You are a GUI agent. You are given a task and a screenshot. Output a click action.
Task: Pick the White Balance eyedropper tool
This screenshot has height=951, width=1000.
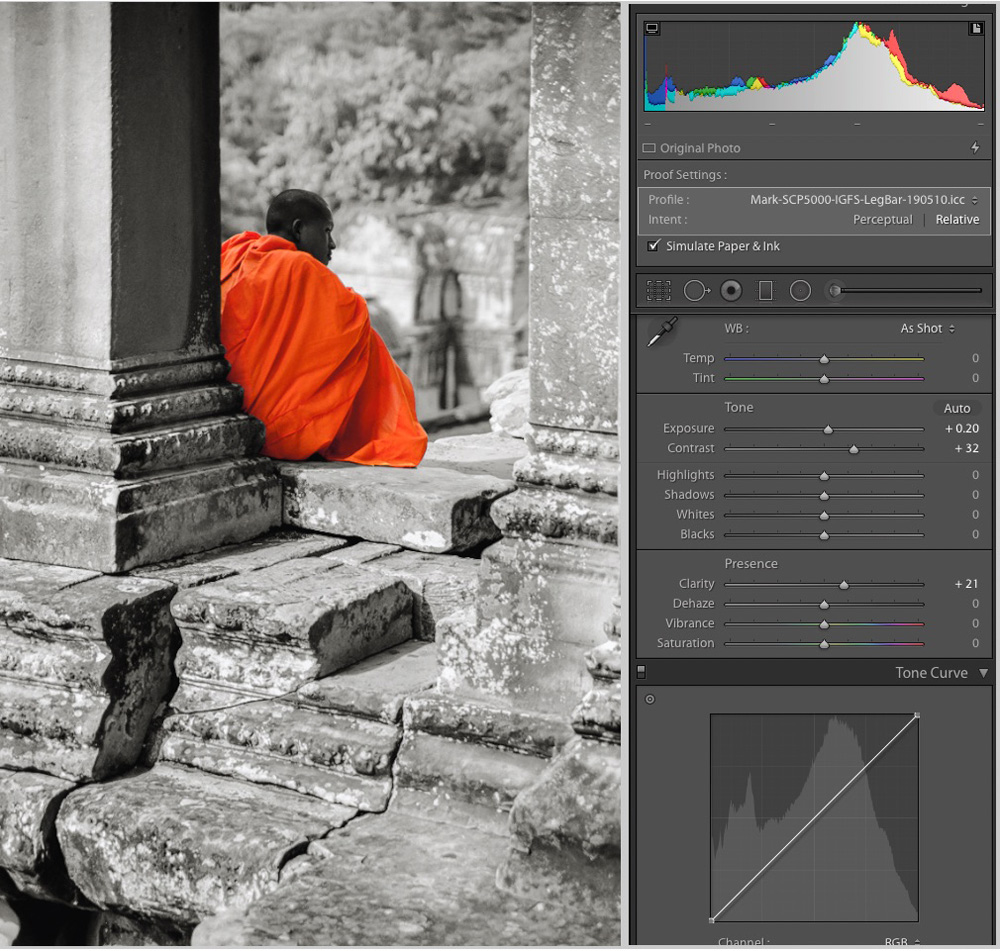coord(661,333)
